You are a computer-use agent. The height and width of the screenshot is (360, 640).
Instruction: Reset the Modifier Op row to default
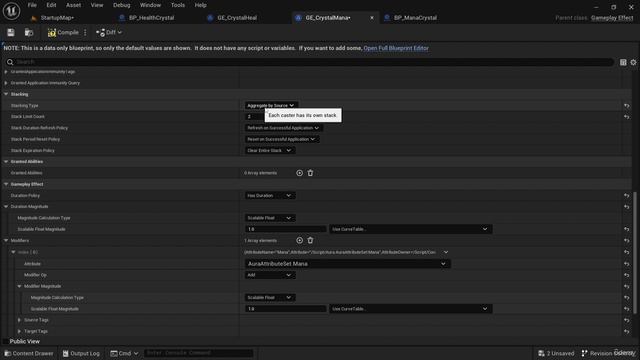pyautogui.click(x=627, y=276)
